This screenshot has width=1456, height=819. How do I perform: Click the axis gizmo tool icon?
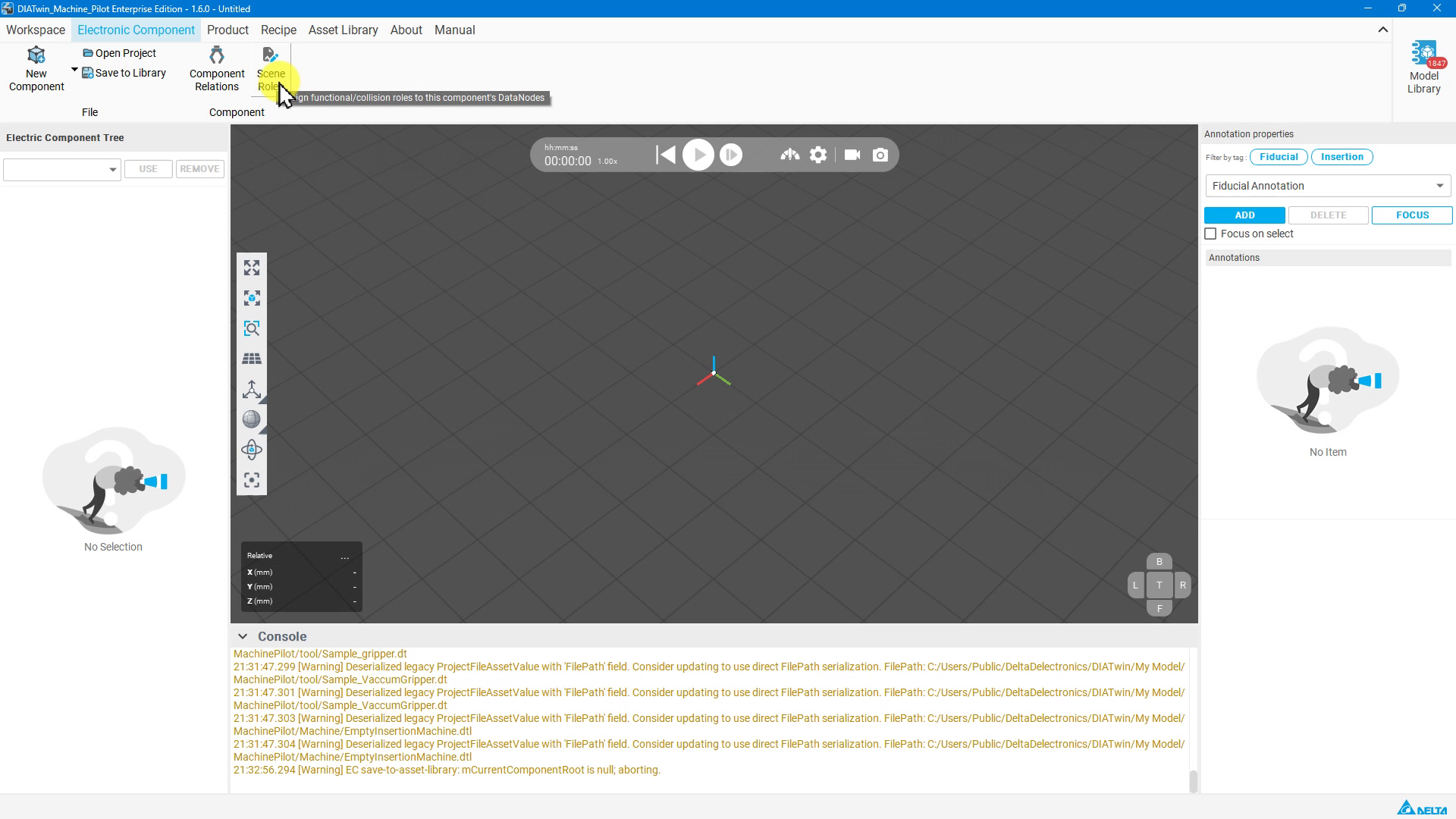(x=252, y=389)
